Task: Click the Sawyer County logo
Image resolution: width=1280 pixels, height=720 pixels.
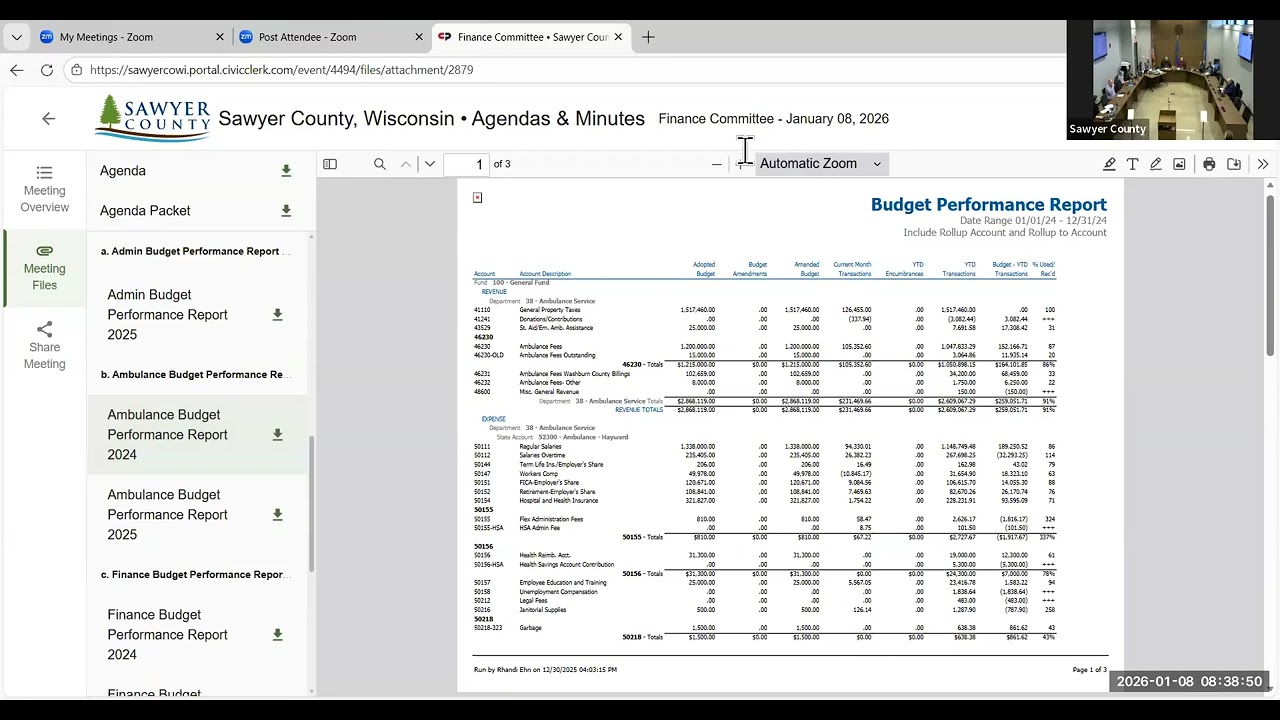Action: pyautogui.click(x=153, y=118)
